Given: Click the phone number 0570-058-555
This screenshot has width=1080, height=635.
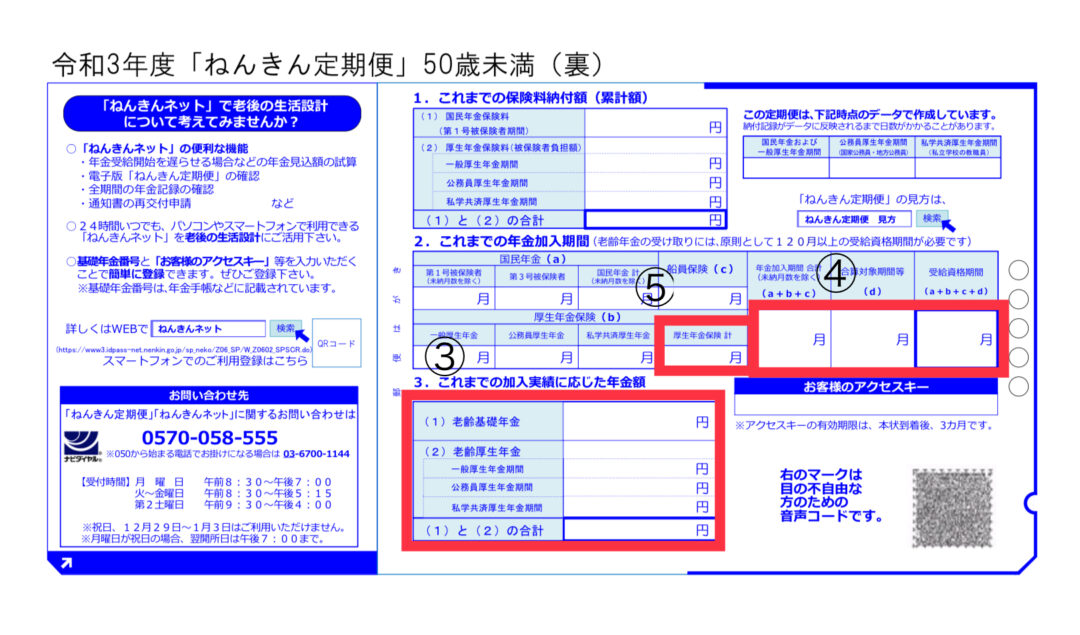Looking at the screenshot, I should point(210,438).
